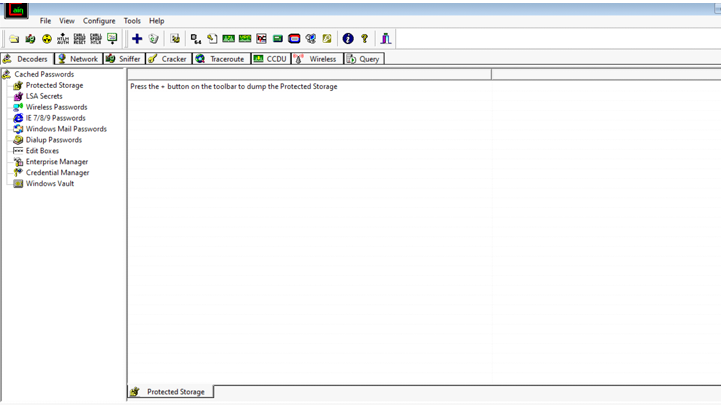
Task: Select Enterprise Manager in the tree
Action: pyautogui.click(x=57, y=162)
